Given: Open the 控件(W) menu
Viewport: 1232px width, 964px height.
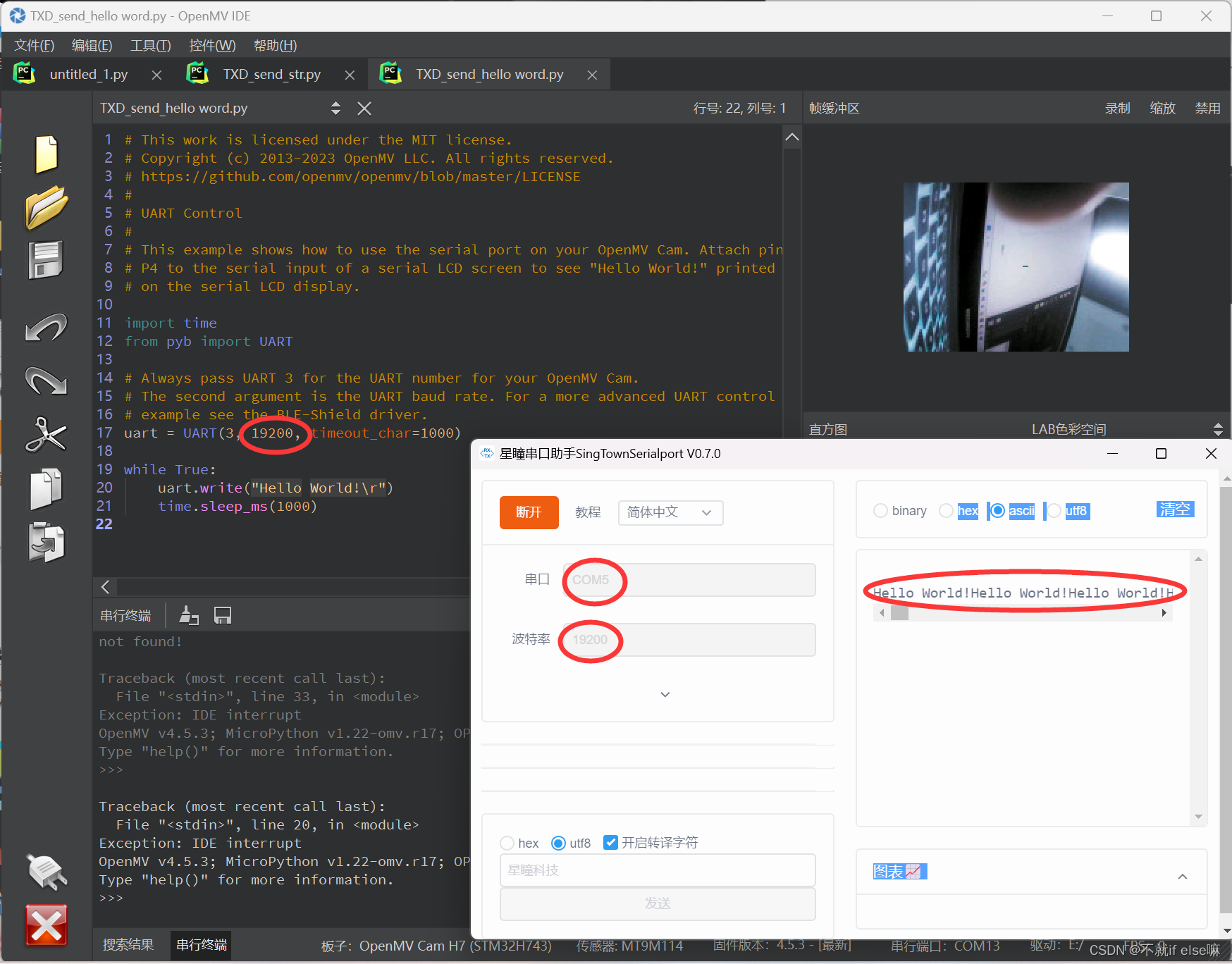Looking at the screenshot, I should point(212,46).
